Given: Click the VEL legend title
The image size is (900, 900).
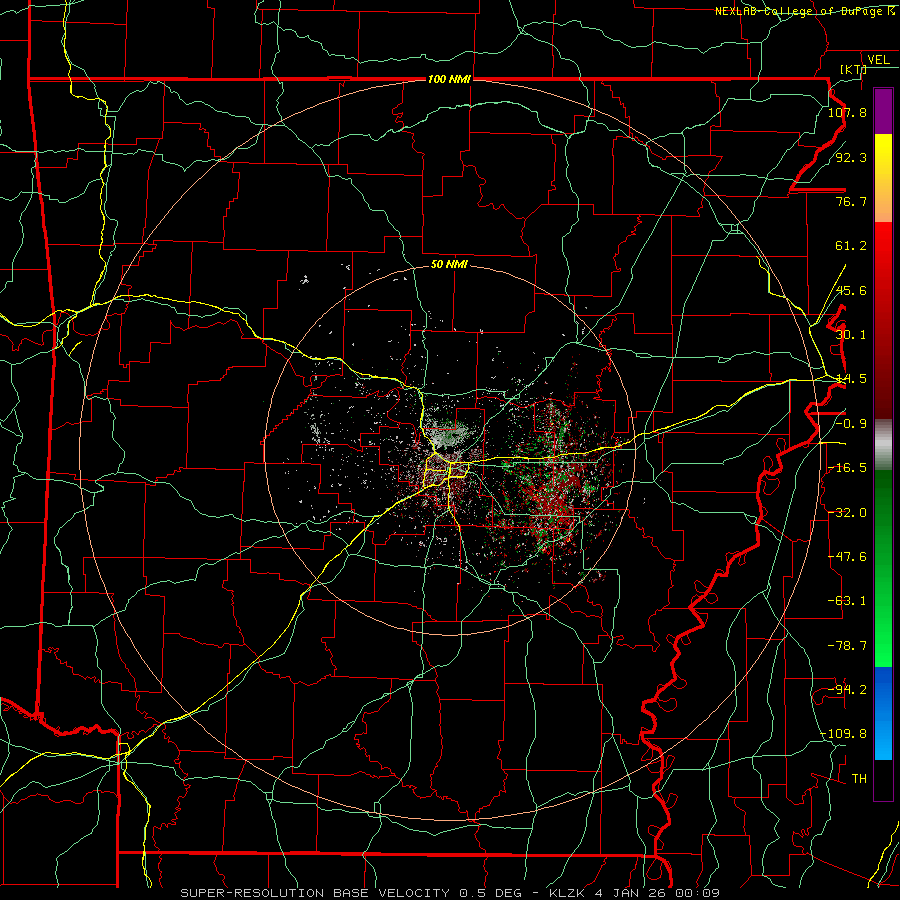Looking at the screenshot, I should click(x=878, y=60).
